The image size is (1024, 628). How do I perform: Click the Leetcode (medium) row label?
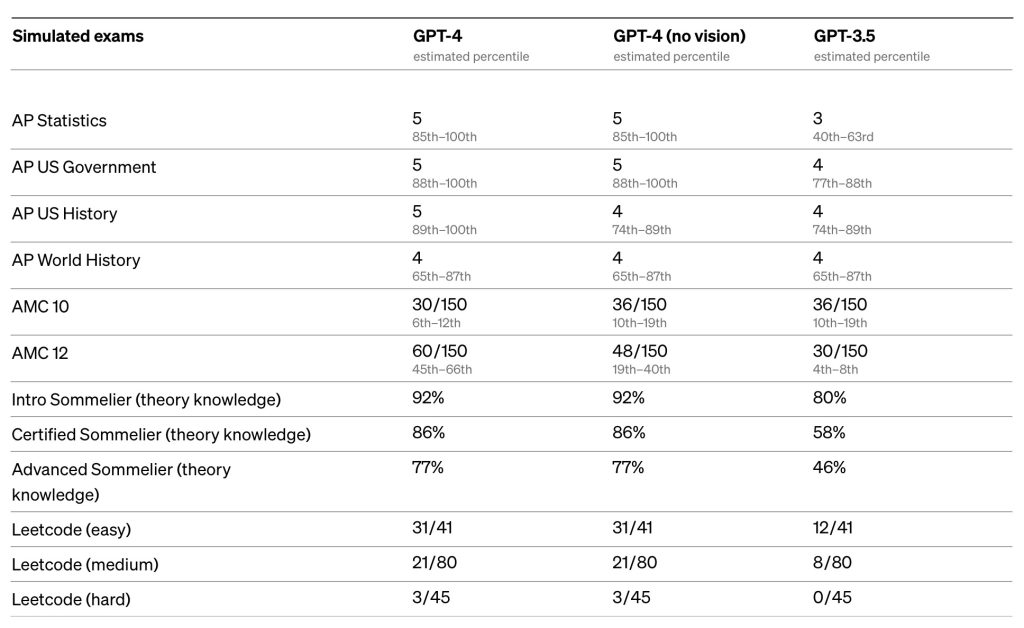click(85, 564)
